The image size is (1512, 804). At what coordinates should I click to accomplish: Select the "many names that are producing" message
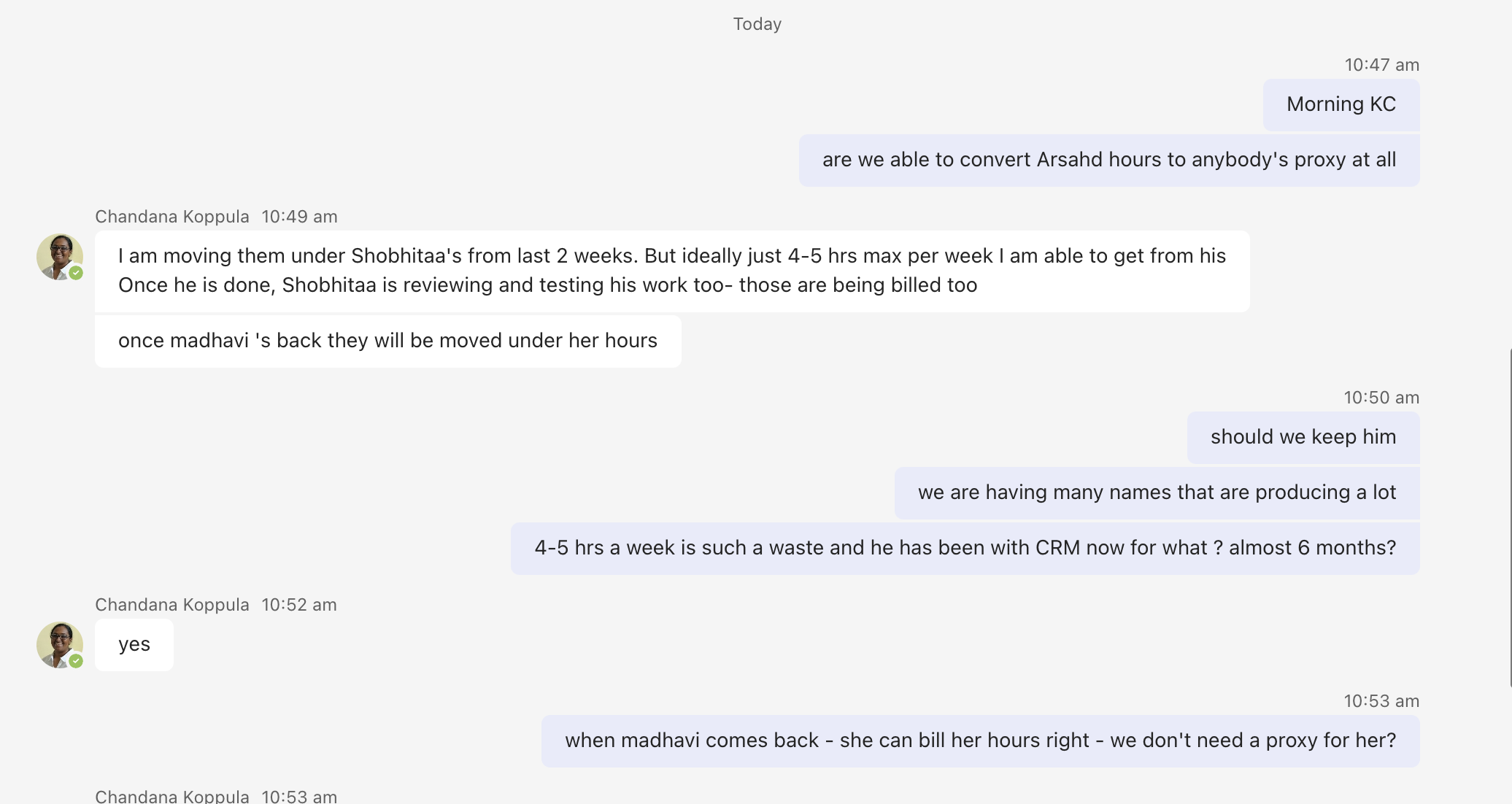pos(1157,492)
